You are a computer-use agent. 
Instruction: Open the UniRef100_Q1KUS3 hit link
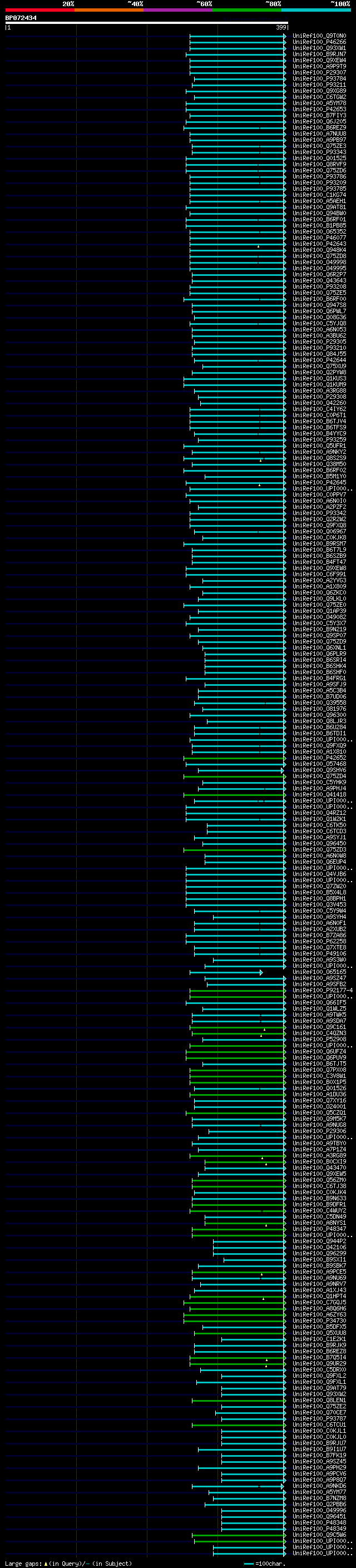(x=319, y=378)
